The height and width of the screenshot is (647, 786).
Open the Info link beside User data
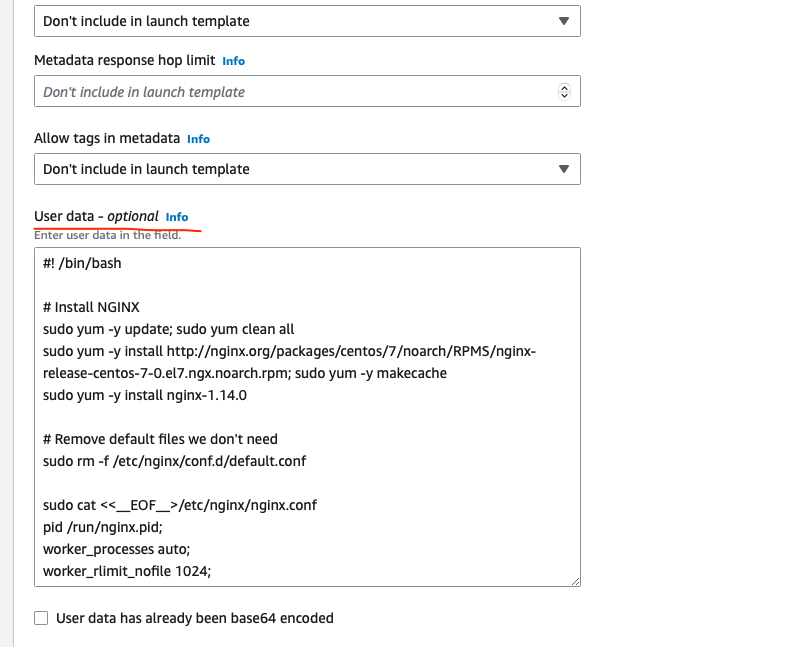pyautogui.click(x=177, y=217)
